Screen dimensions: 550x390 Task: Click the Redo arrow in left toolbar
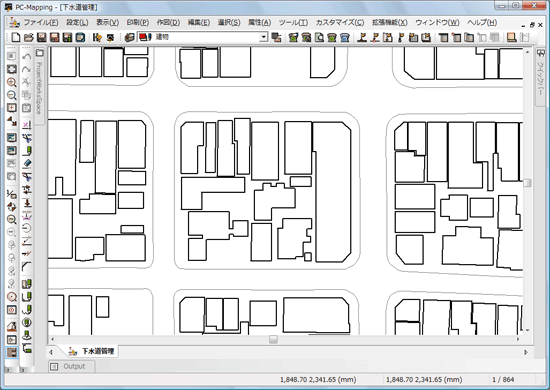(27, 69)
